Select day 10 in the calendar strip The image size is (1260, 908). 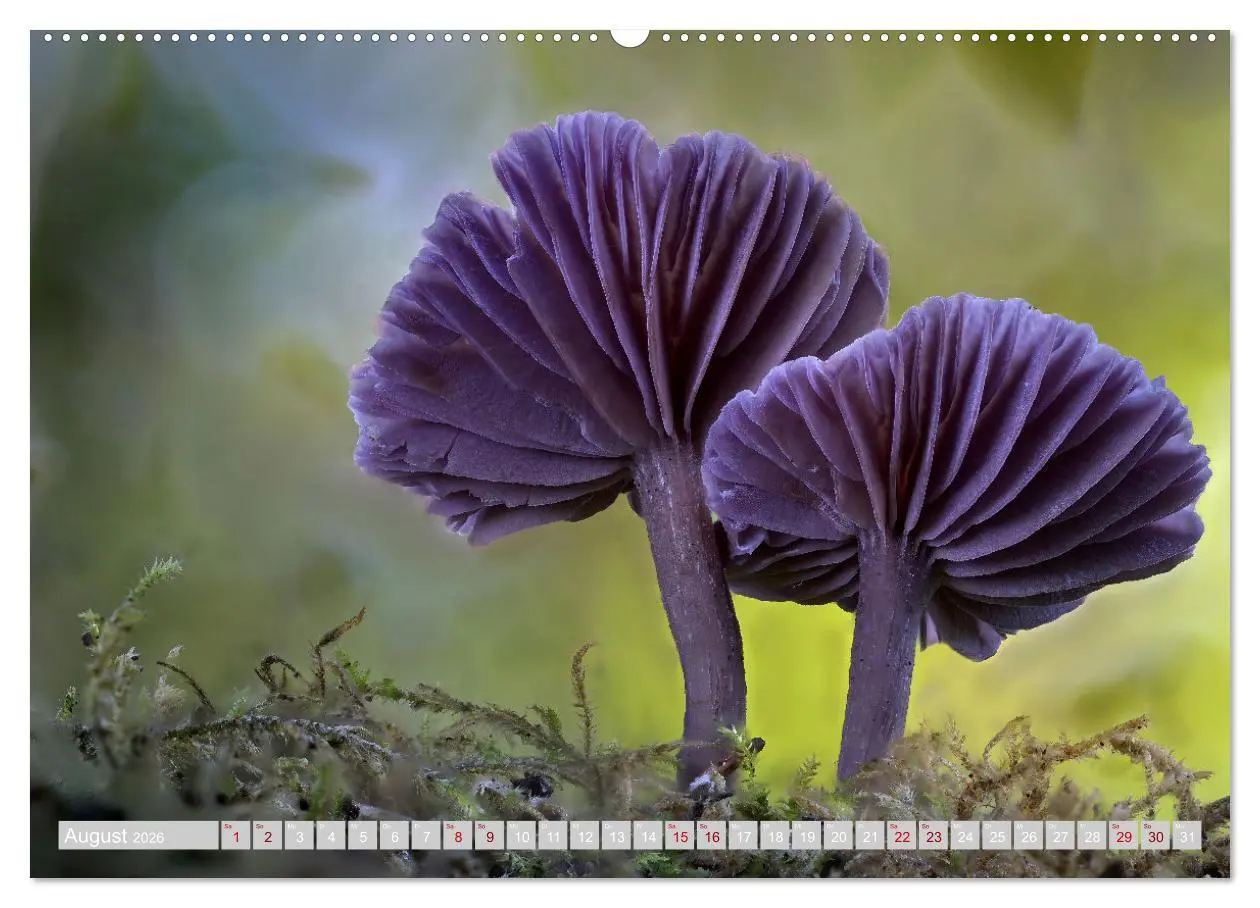521,836
